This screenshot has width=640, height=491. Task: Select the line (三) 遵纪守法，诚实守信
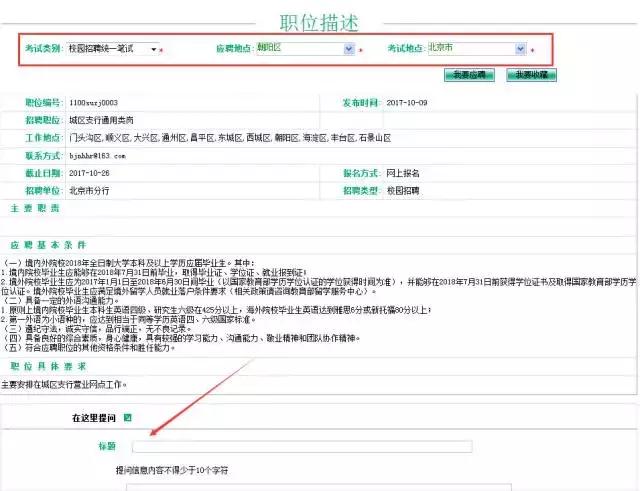click(97, 329)
